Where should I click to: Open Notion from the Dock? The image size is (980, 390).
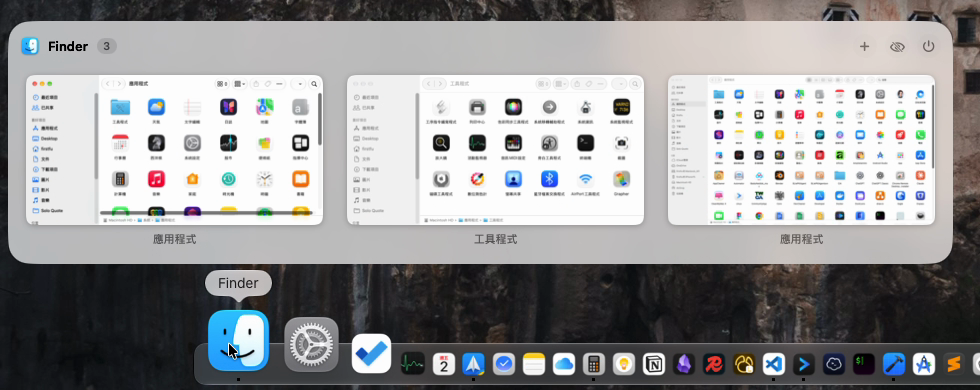click(x=654, y=364)
